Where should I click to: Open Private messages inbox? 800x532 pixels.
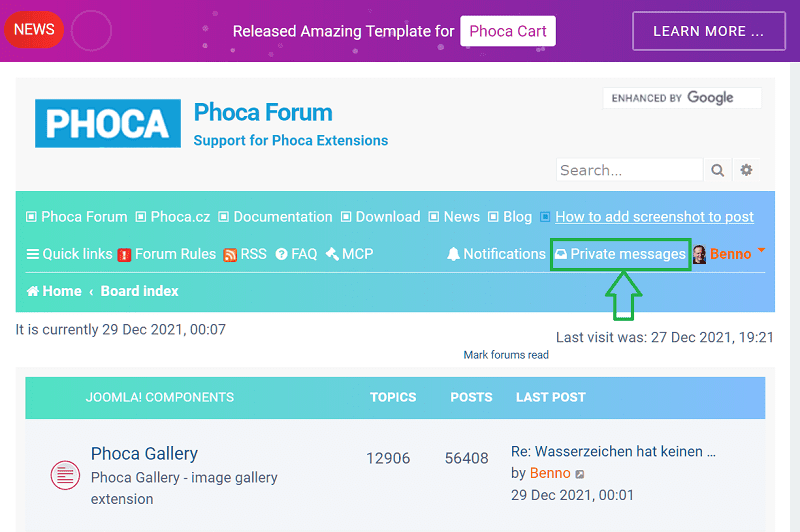tap(621, 254)
